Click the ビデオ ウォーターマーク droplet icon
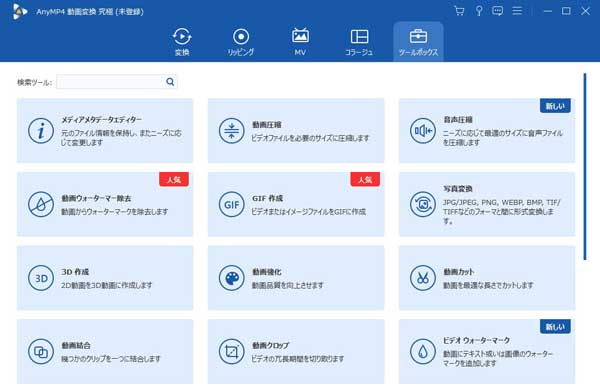The width and height of the screenshot is (600, 388). coord(422,351)
